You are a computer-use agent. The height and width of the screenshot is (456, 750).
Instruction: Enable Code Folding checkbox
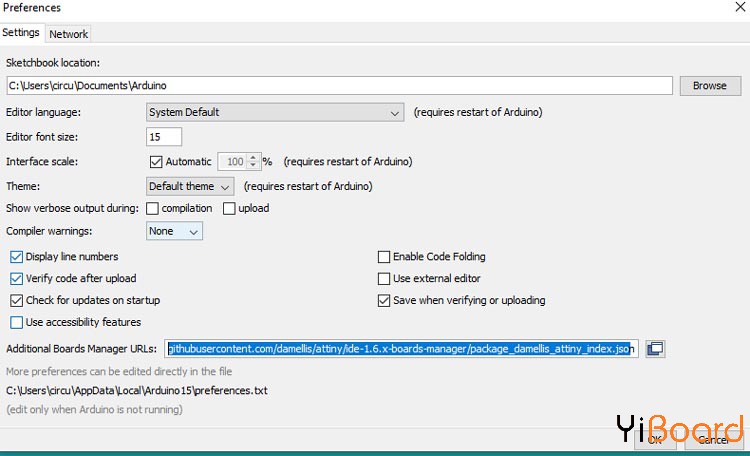[384, 257]
